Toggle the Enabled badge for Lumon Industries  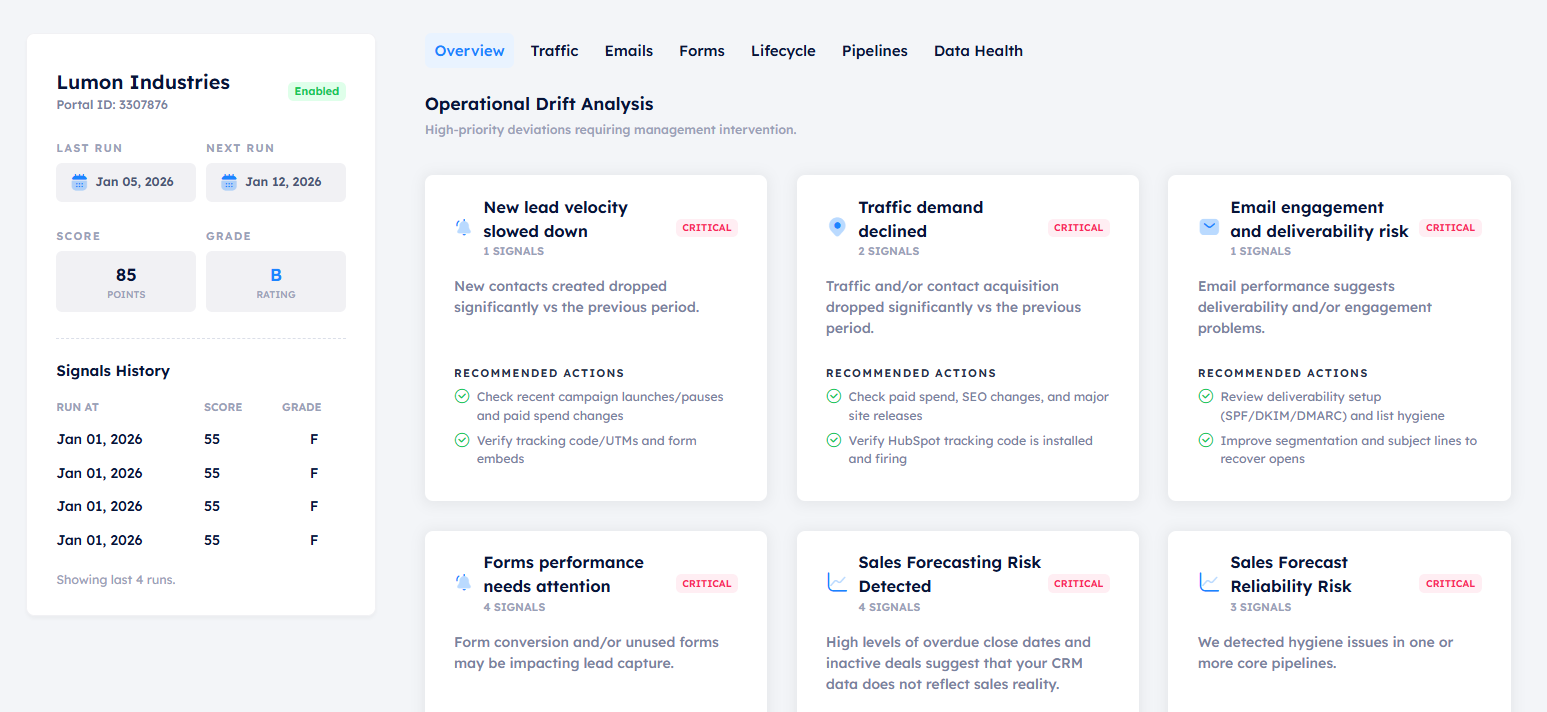[316, 91]
